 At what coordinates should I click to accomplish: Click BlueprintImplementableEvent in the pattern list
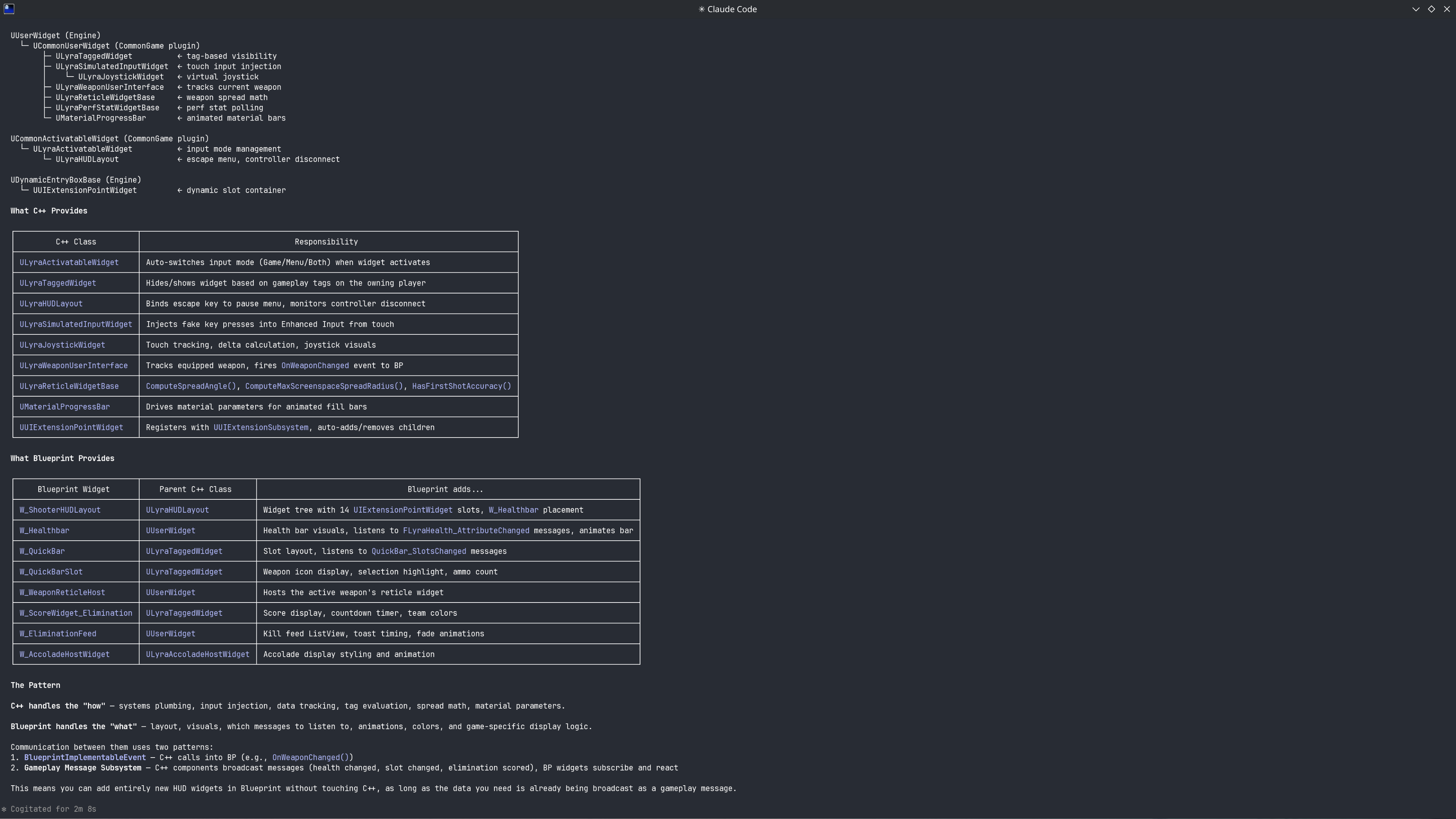click(x=85, y=758)
